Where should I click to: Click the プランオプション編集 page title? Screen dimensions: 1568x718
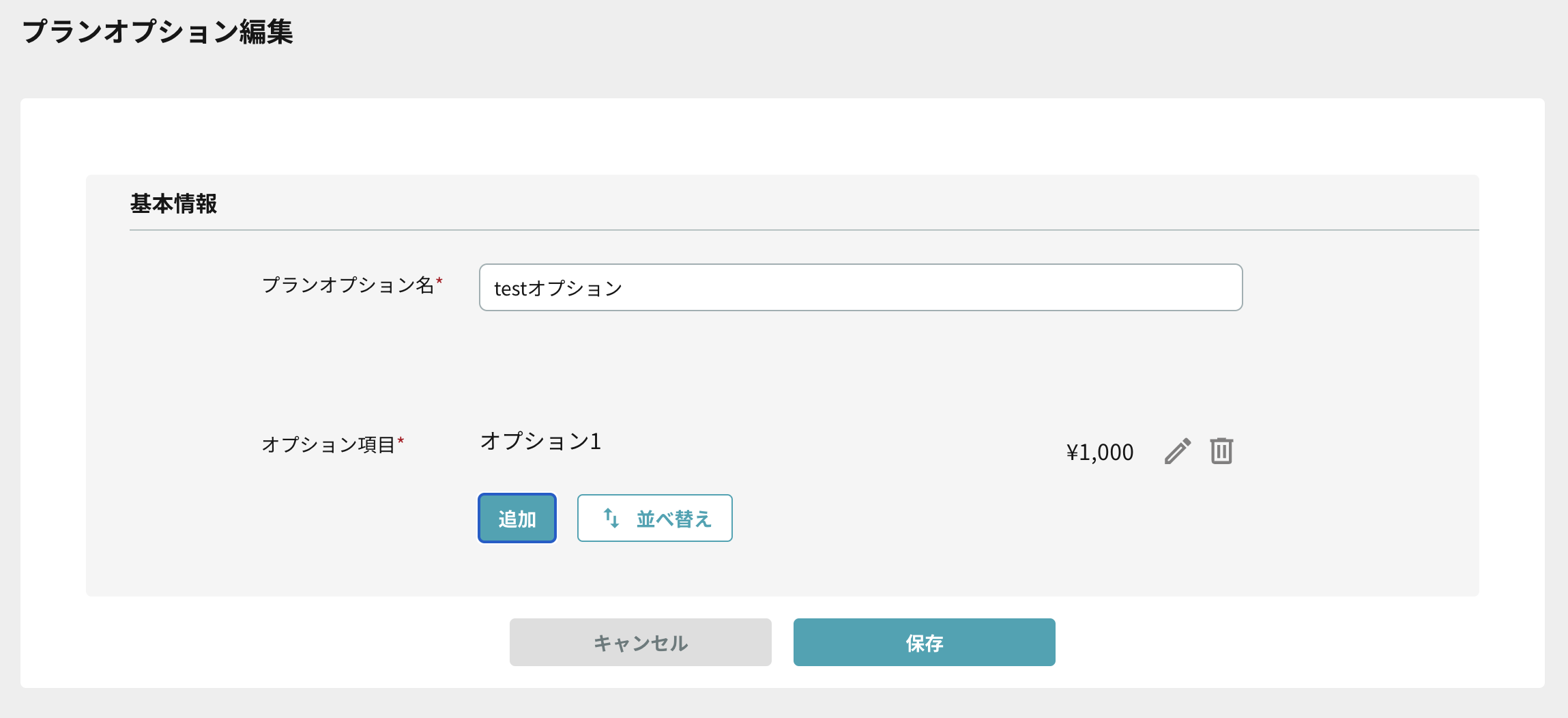(x=158, y=31)
